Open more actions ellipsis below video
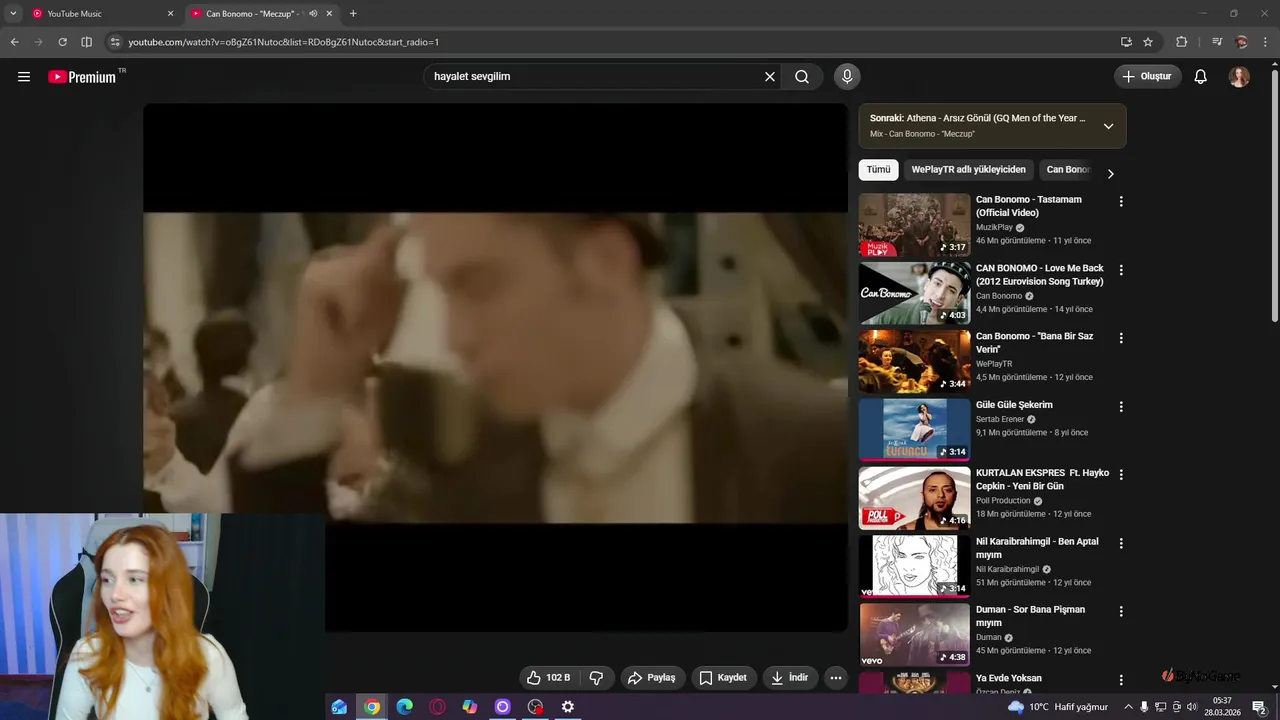This screenshot has width=1280, height=720. [836, 678]
